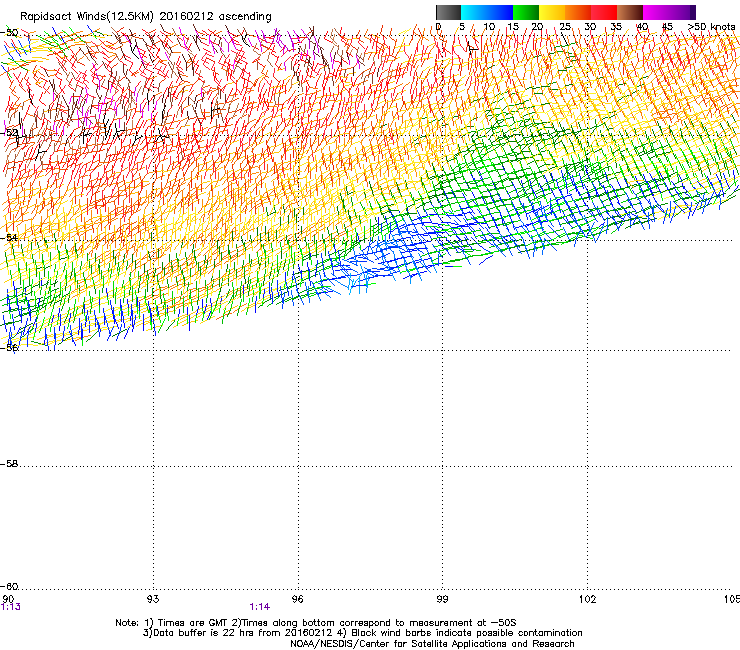
Task: Click the green 15-20 knots color segment
Action: (526, 12)
